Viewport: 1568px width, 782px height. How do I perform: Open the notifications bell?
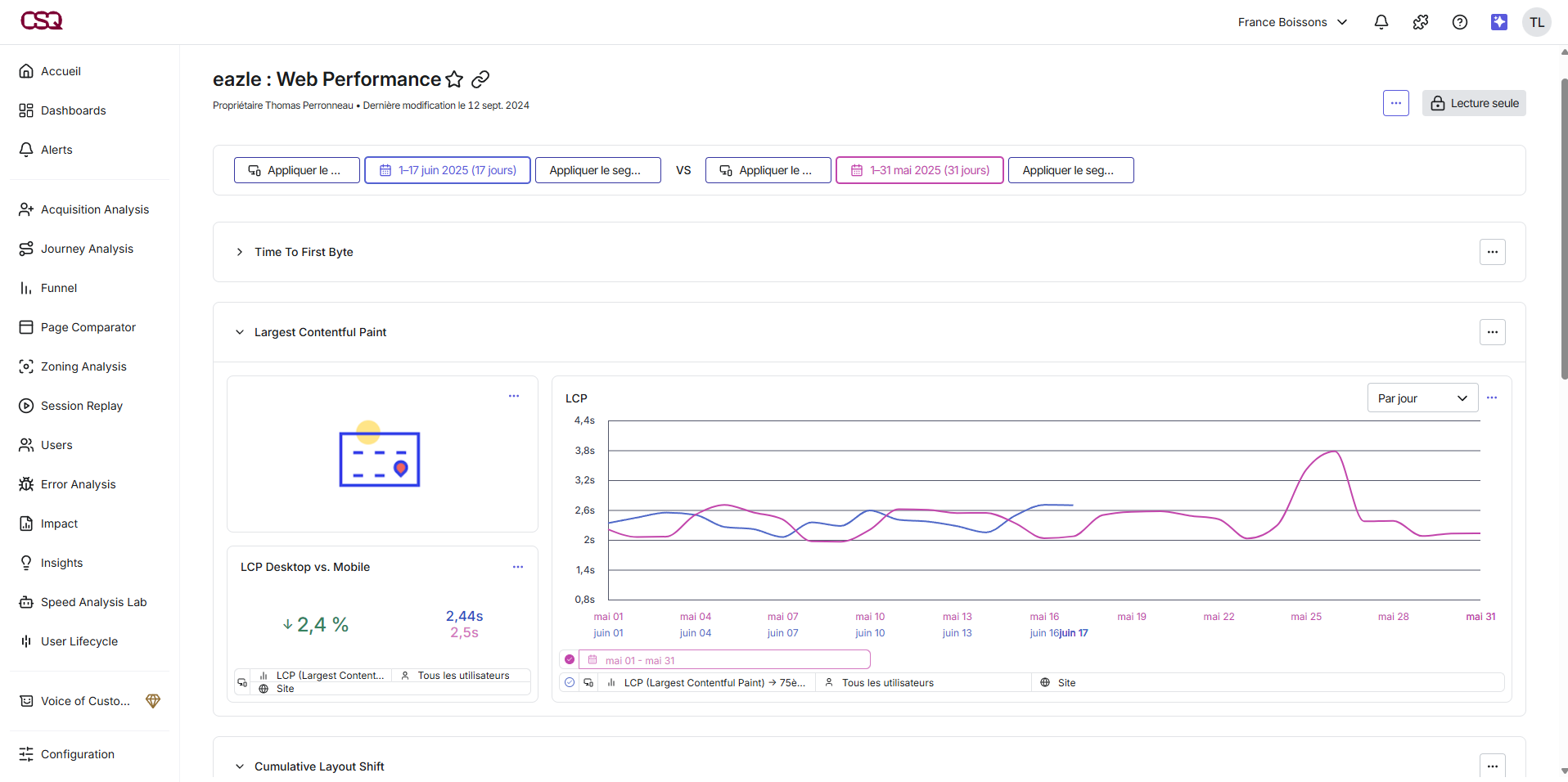[1381, 22]
